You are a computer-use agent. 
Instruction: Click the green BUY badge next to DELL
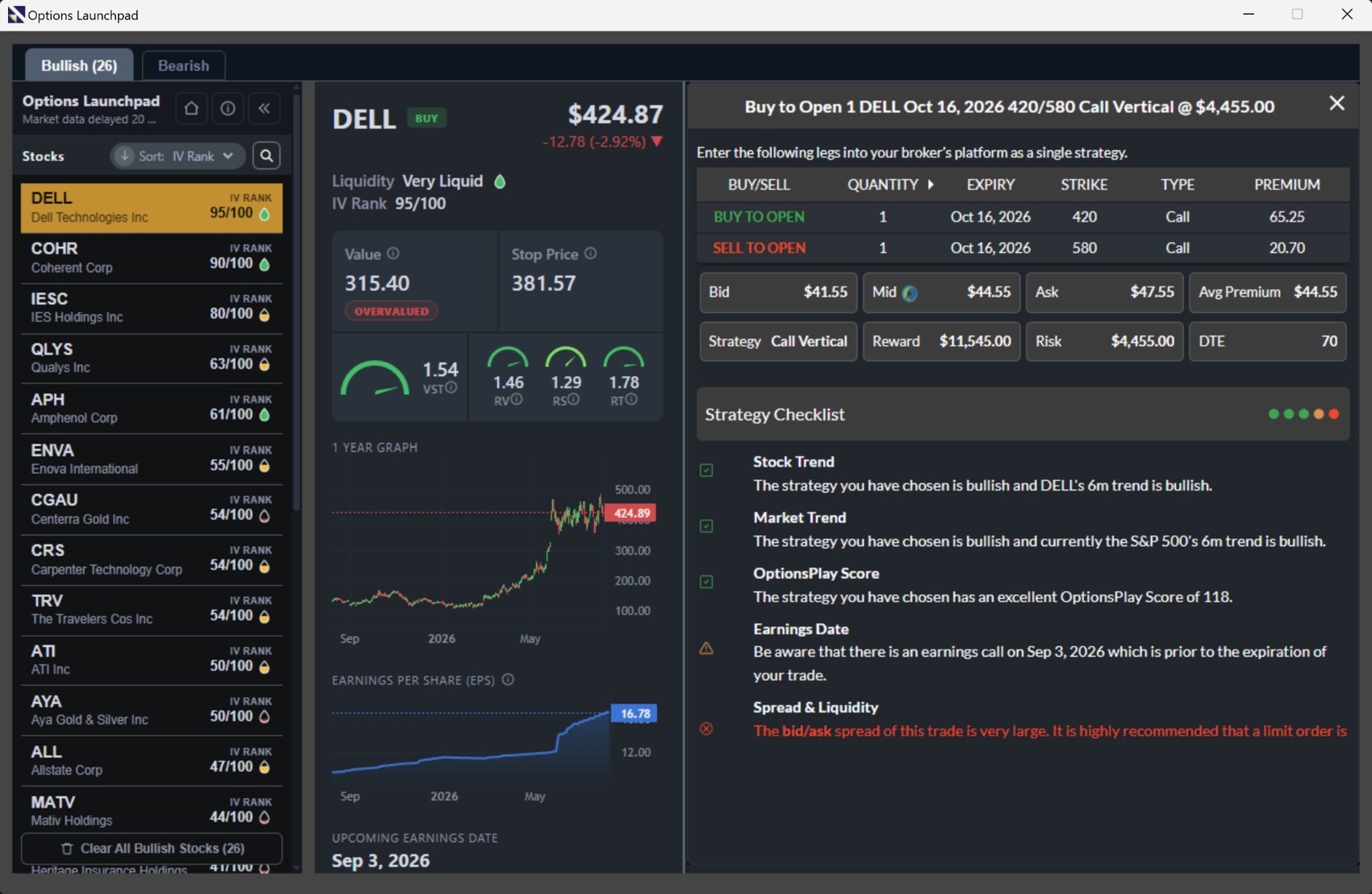(x=426, y=118)
